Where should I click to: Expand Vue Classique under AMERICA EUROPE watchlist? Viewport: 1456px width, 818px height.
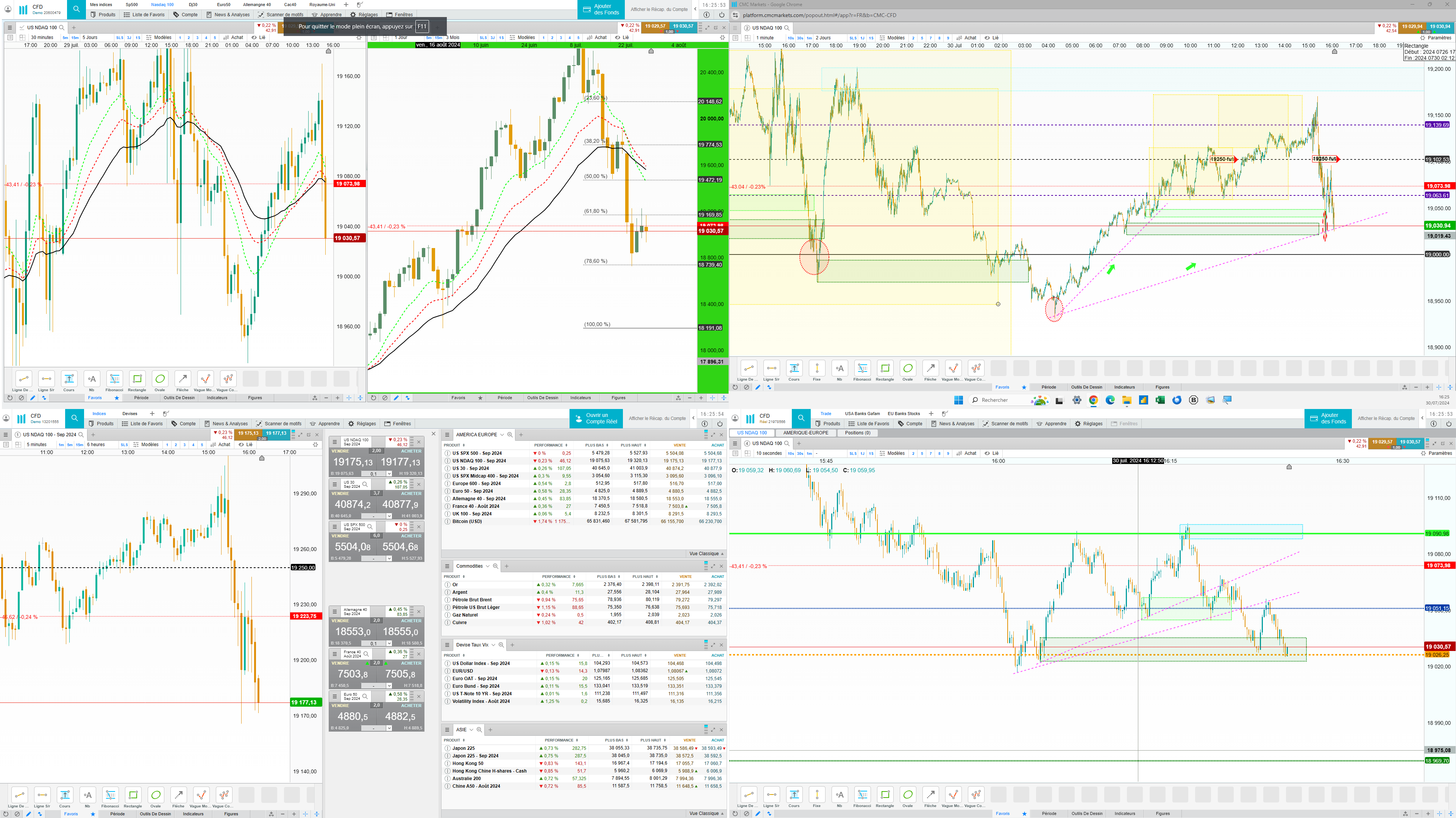706,554
